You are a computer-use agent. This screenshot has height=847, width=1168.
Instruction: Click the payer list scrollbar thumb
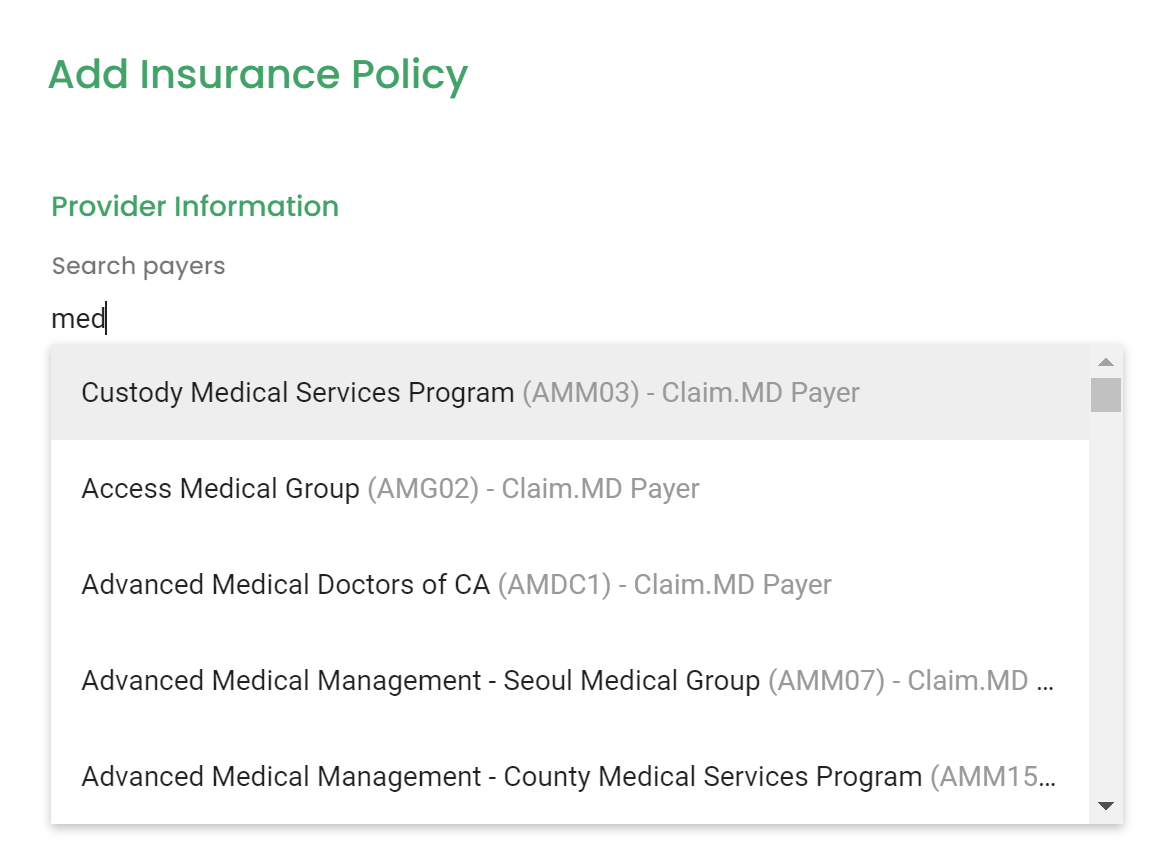tap(1105, 395)
